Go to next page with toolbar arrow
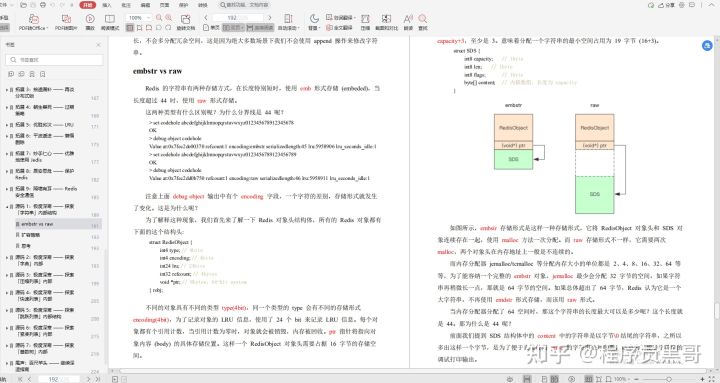 tap(270, 17)
